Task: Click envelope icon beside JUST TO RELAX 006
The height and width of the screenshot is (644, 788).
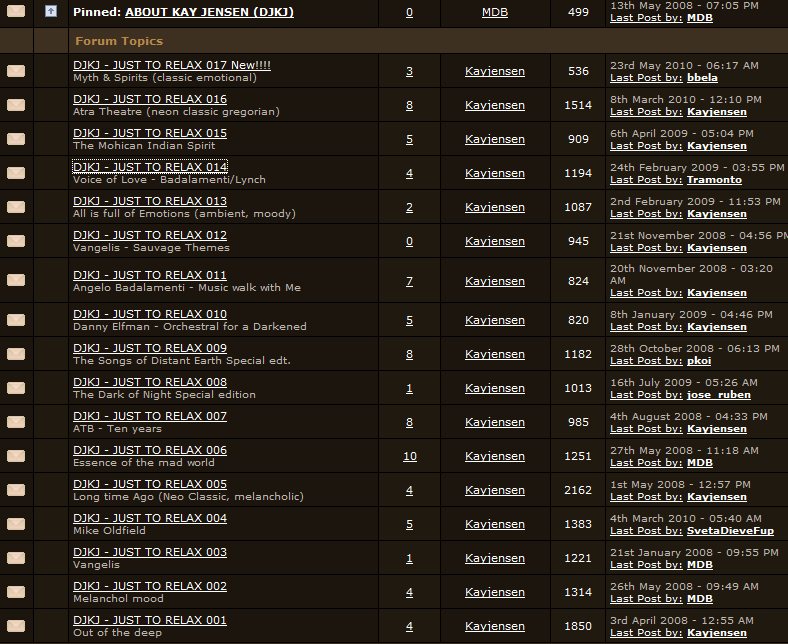Action: (x=16, y=456)
